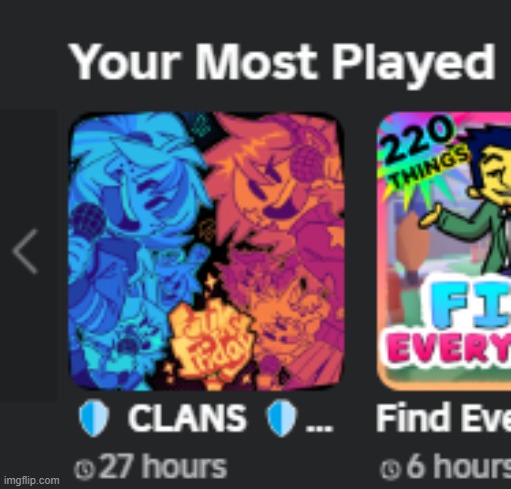
Task: Click the pink EVERY text on thumbnail
Action: 449,348
